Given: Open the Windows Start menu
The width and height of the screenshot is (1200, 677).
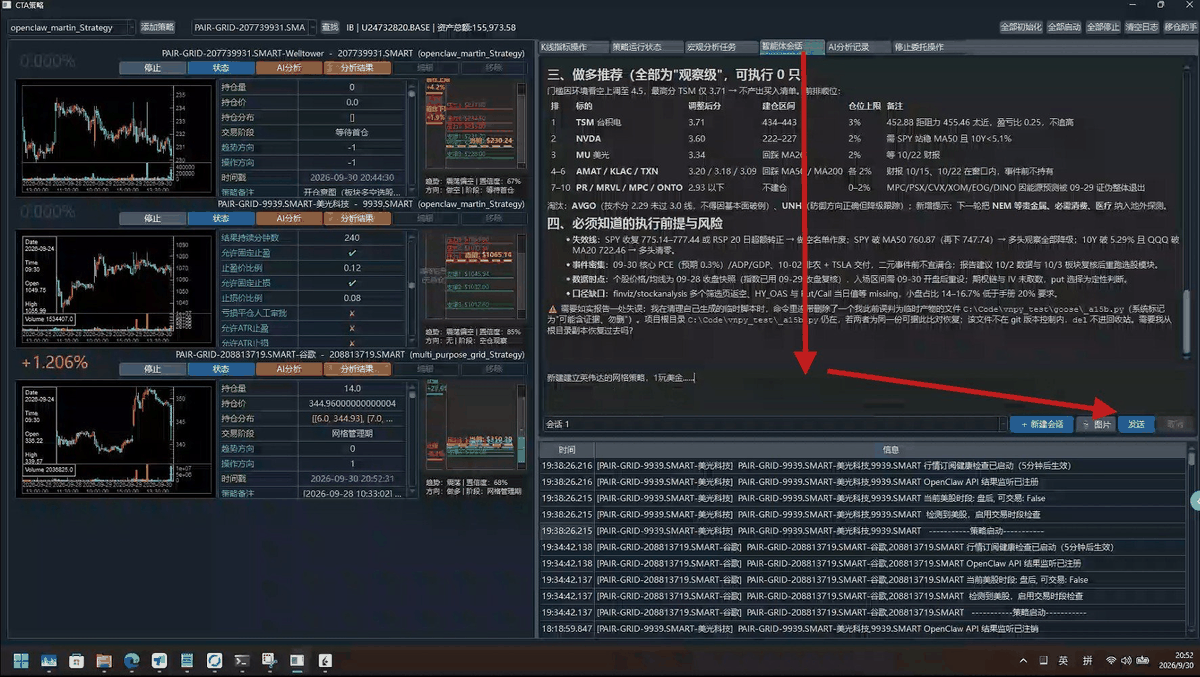Looking at the screenshot, I should (x=21, y=660).
